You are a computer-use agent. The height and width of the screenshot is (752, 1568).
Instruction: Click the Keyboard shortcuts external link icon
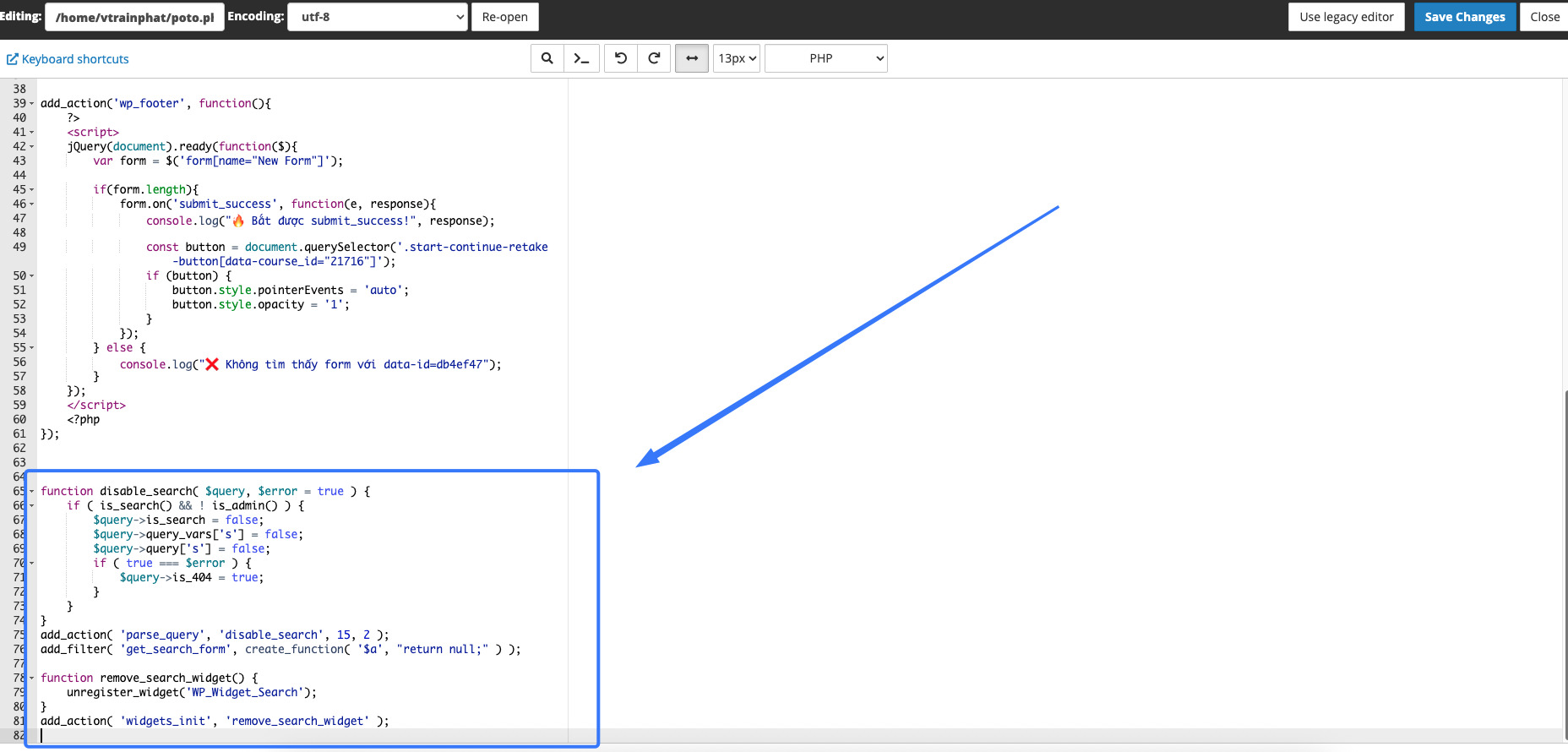(13, 59)
